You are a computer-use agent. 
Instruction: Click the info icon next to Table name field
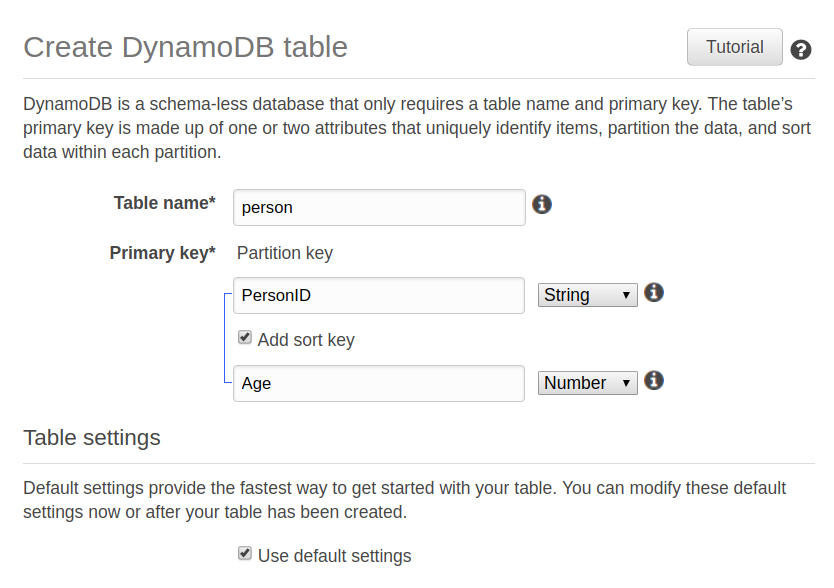(542, 204)
